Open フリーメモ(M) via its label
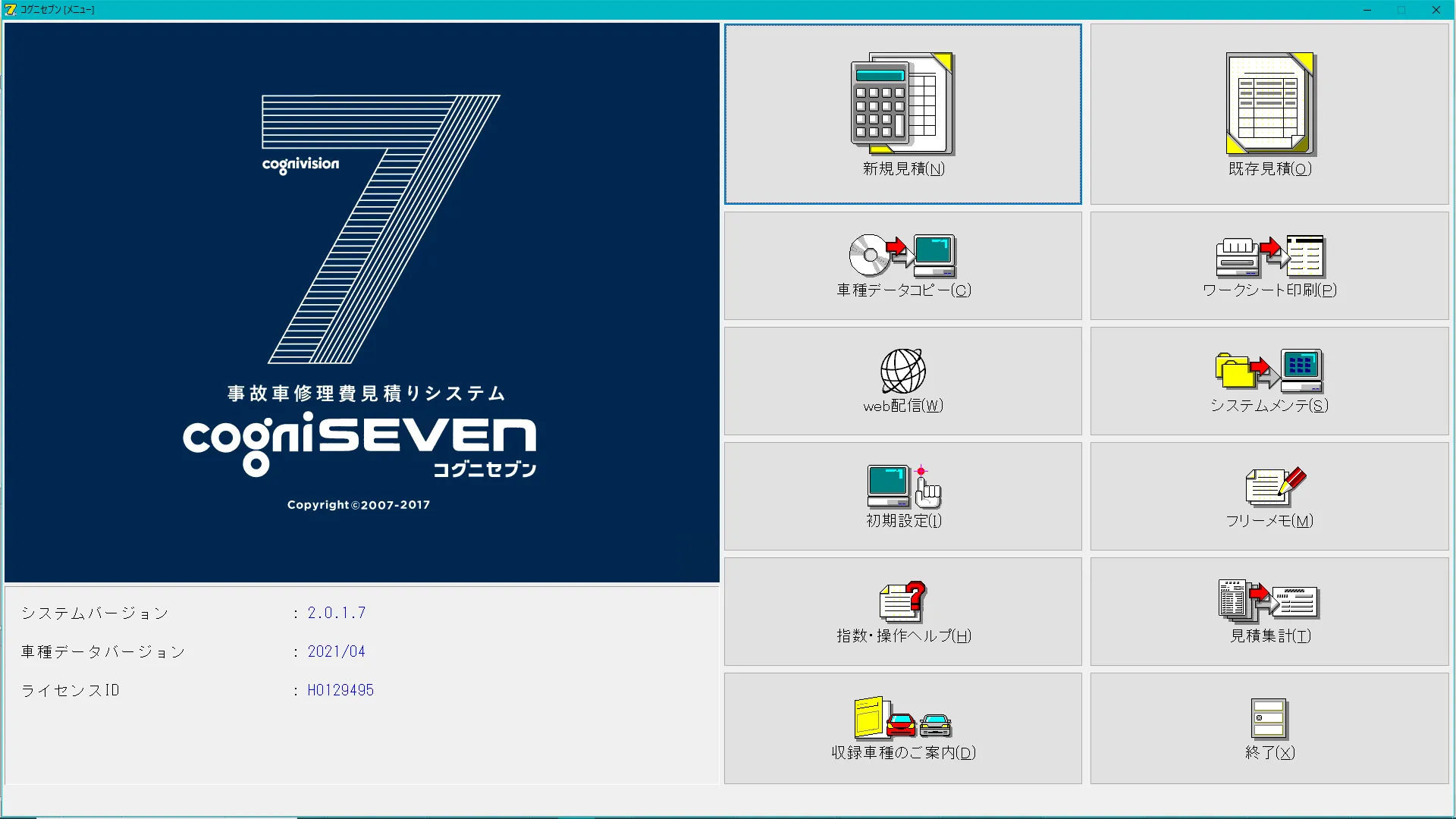 (x=1269, y=521)
